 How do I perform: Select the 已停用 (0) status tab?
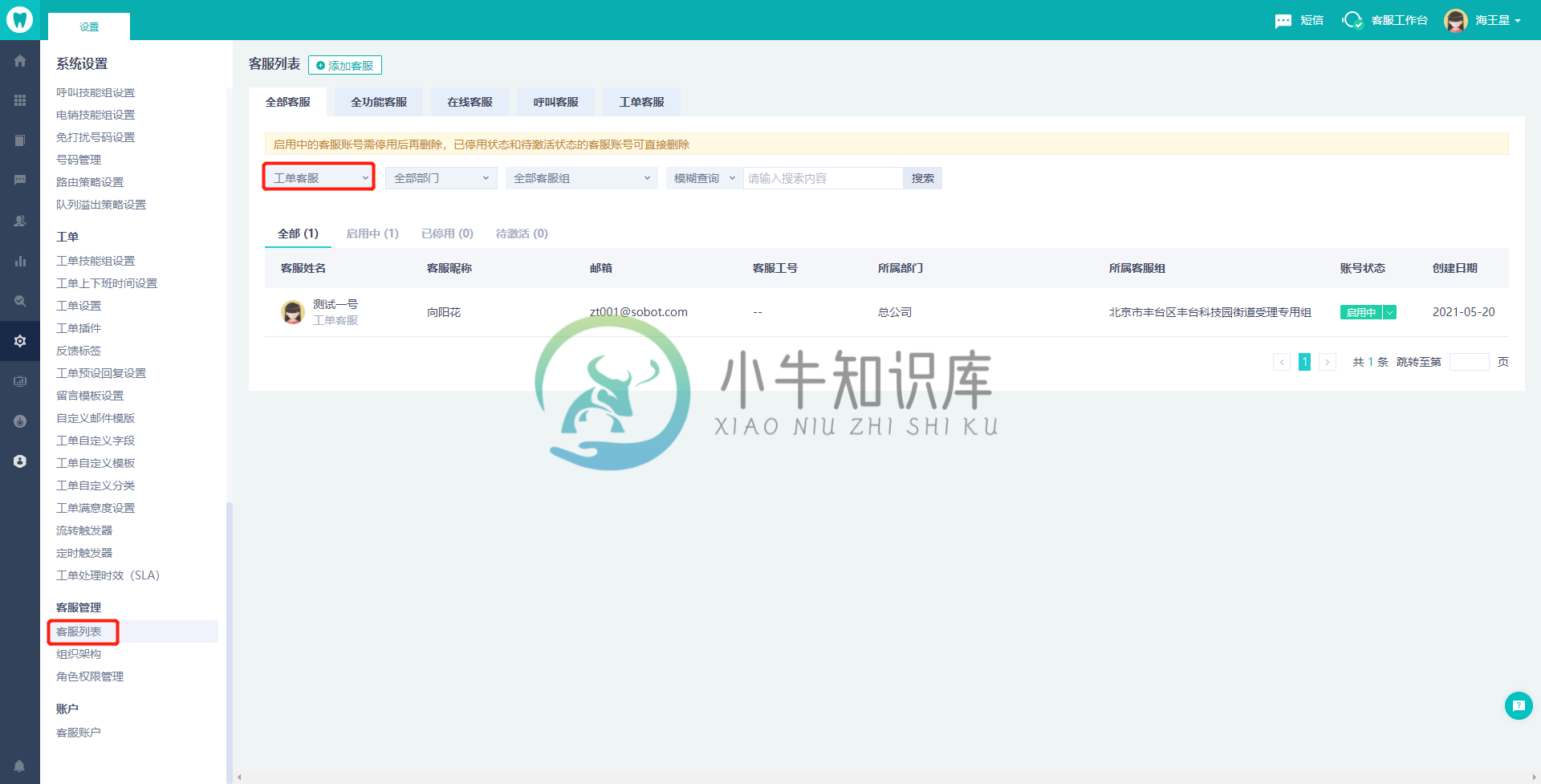pyautogui.click(x=447, y=234)
